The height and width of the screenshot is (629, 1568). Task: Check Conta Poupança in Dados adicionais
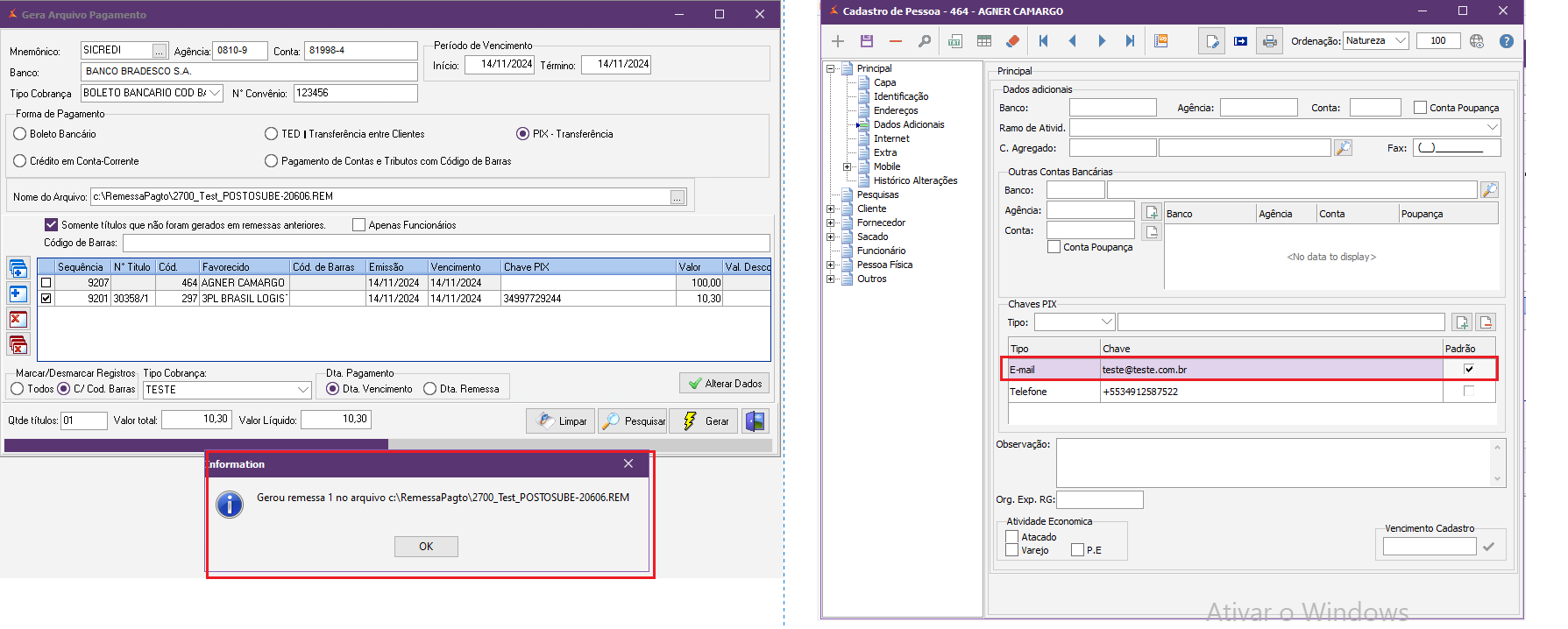(1420, 108)
